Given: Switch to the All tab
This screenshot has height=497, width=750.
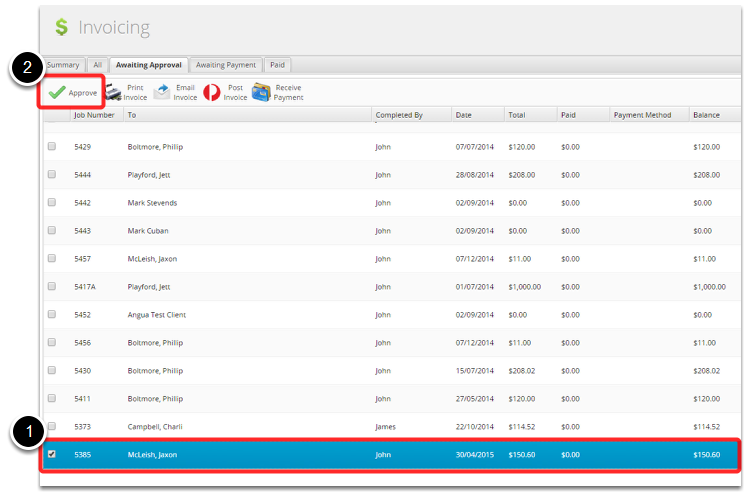Looking at the screenshot, I should (98, 65).
